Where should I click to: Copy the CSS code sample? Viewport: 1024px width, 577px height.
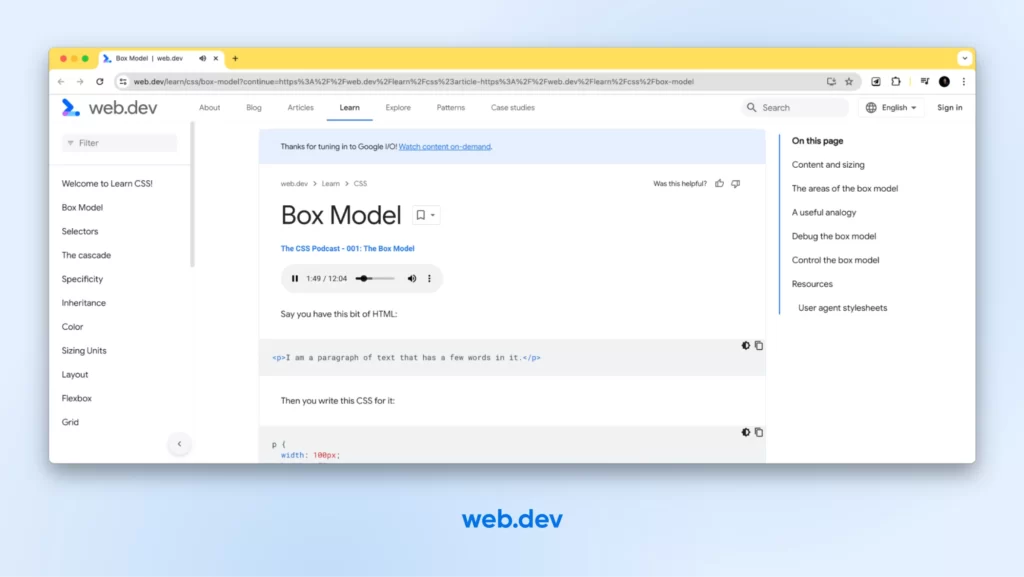[x=759, y=432]
